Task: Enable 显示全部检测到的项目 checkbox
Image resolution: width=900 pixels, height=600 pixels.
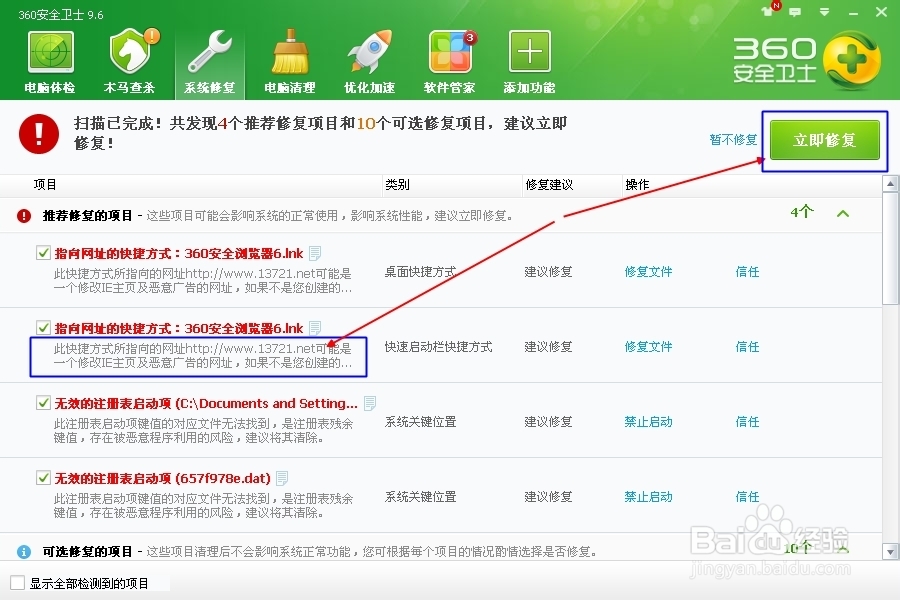Action: 18,583
